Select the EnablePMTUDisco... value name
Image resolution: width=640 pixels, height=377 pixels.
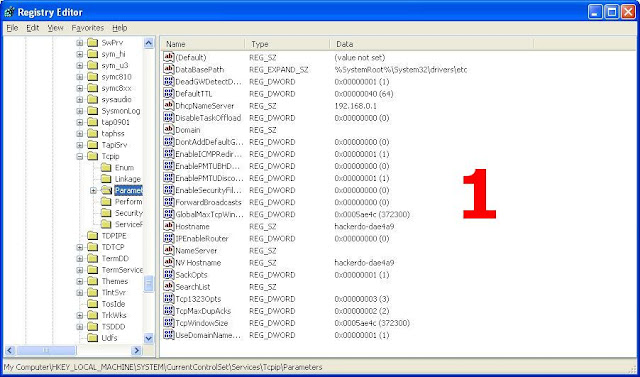209,178
